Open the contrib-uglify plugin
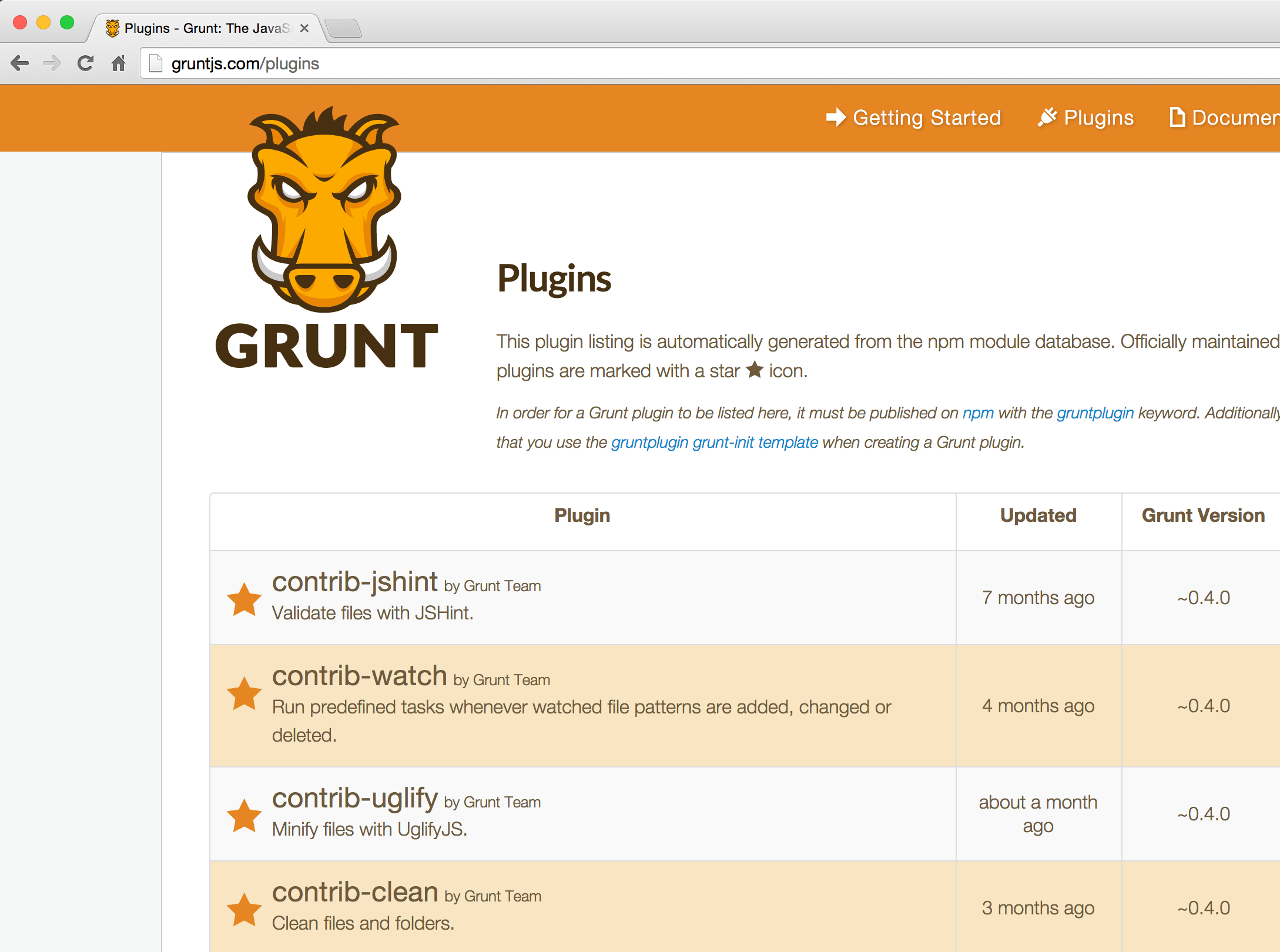The image size is (1280, 952). tap(355, 798)
